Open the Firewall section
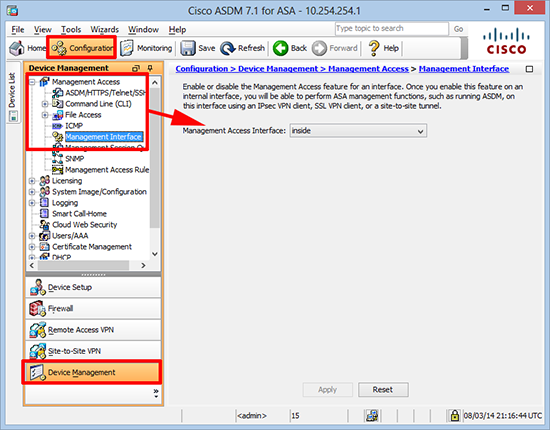The height and width of the screenshot is (430, 550). (93, 309)
